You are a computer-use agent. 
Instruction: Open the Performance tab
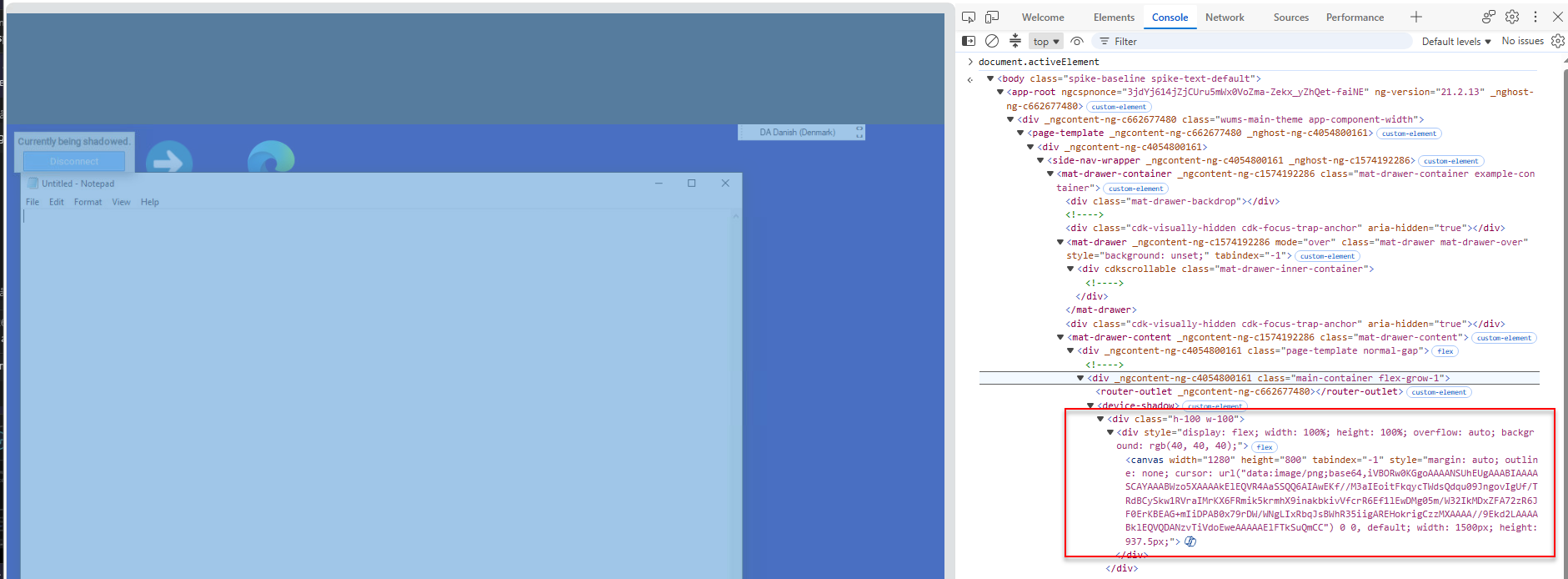(1355, 17)
